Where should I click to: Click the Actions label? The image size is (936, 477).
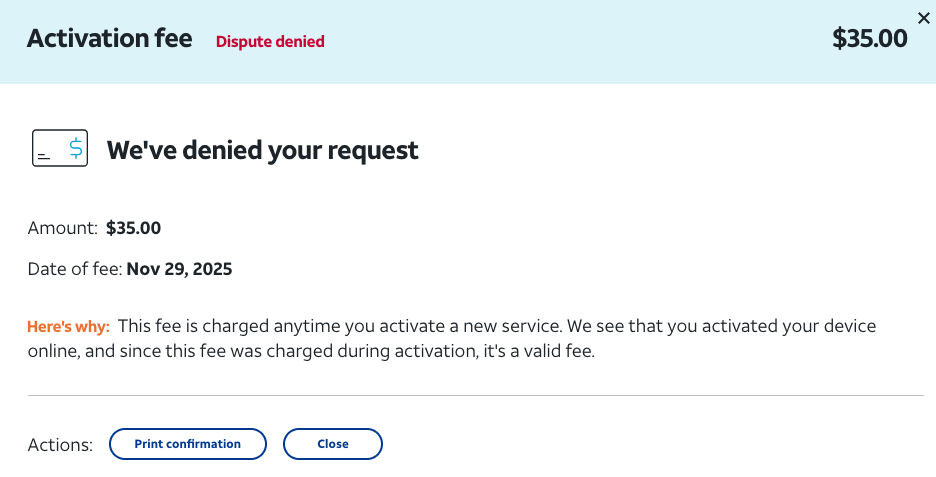[60, 444]
